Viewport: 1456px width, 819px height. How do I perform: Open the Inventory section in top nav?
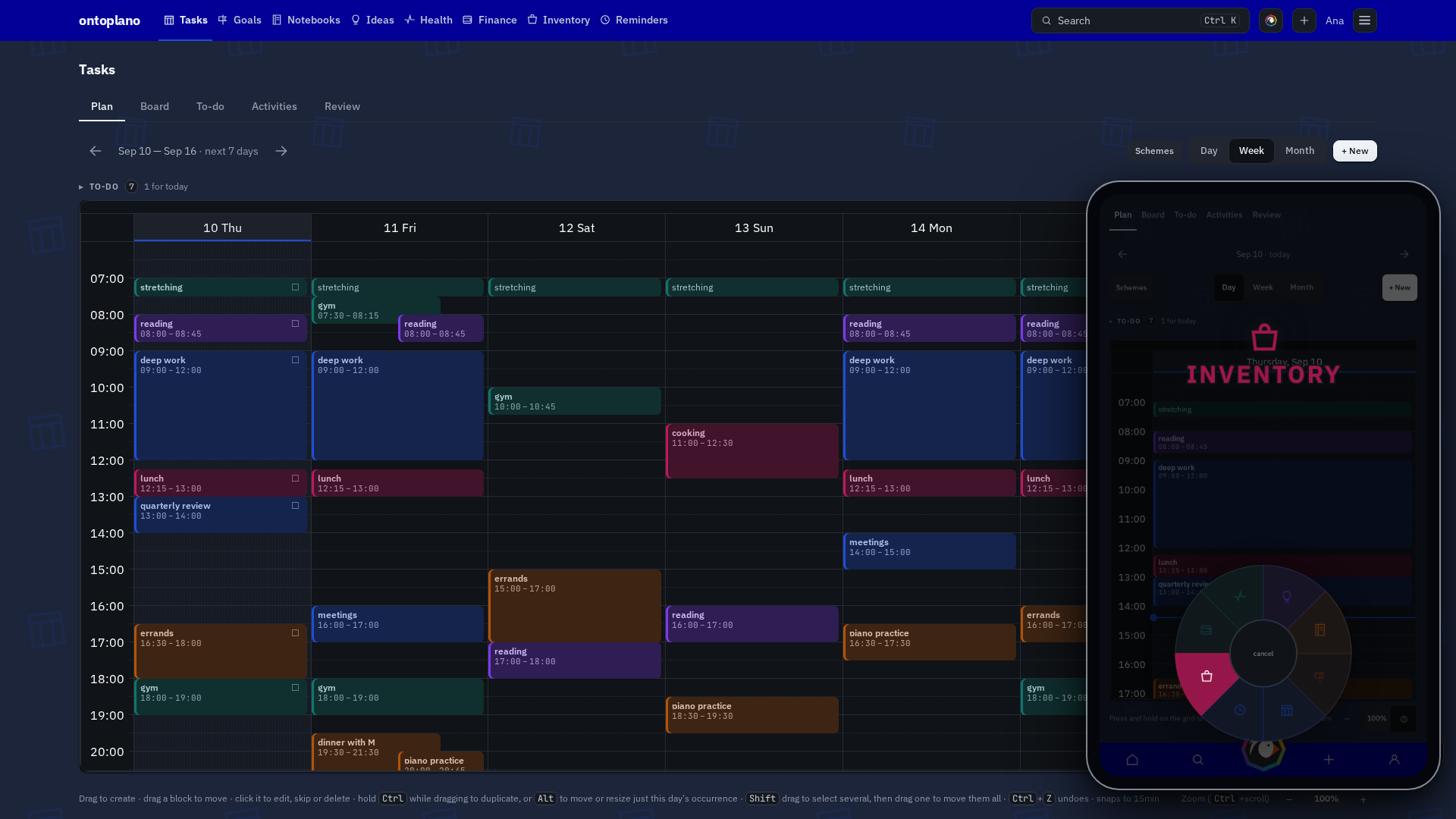(559, 20)
